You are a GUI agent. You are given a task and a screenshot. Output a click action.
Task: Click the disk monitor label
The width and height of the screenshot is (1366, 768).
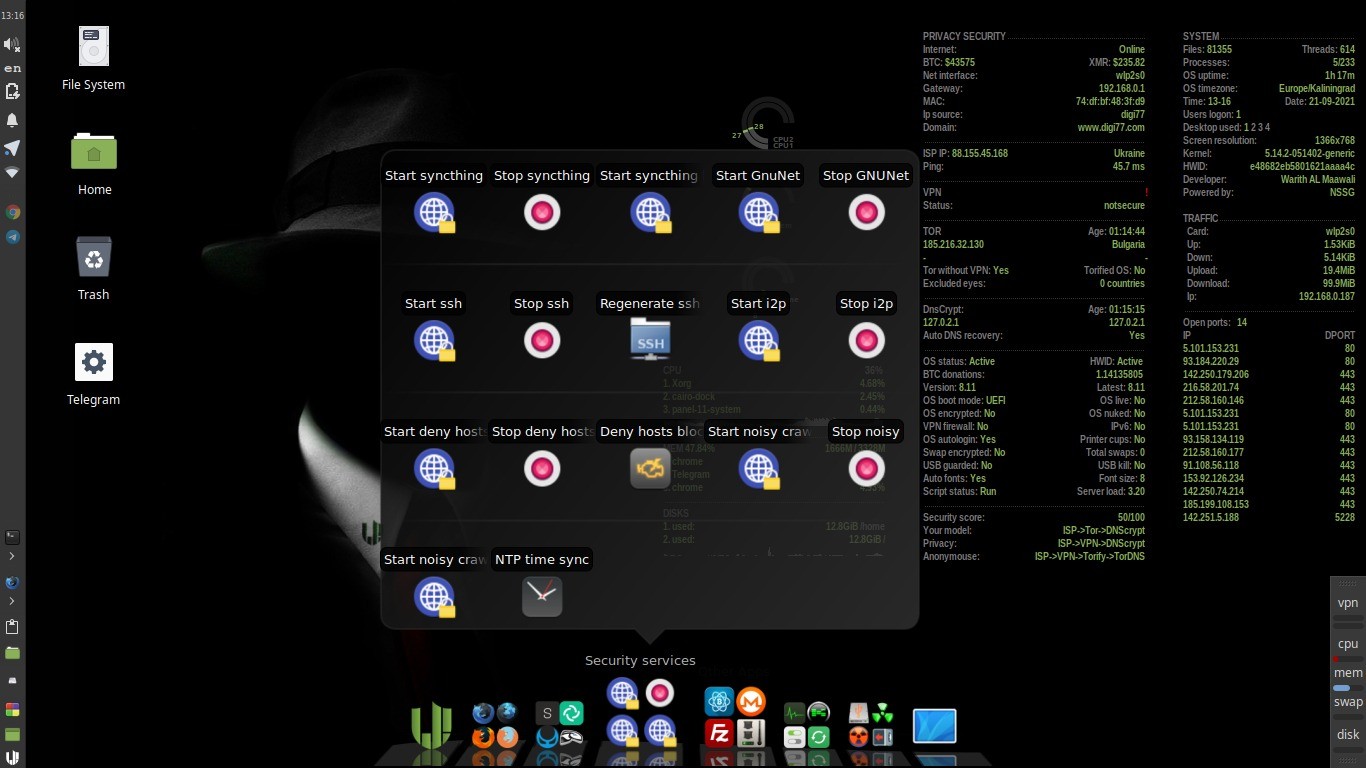pyautogui.click(x=1348, y=735)
